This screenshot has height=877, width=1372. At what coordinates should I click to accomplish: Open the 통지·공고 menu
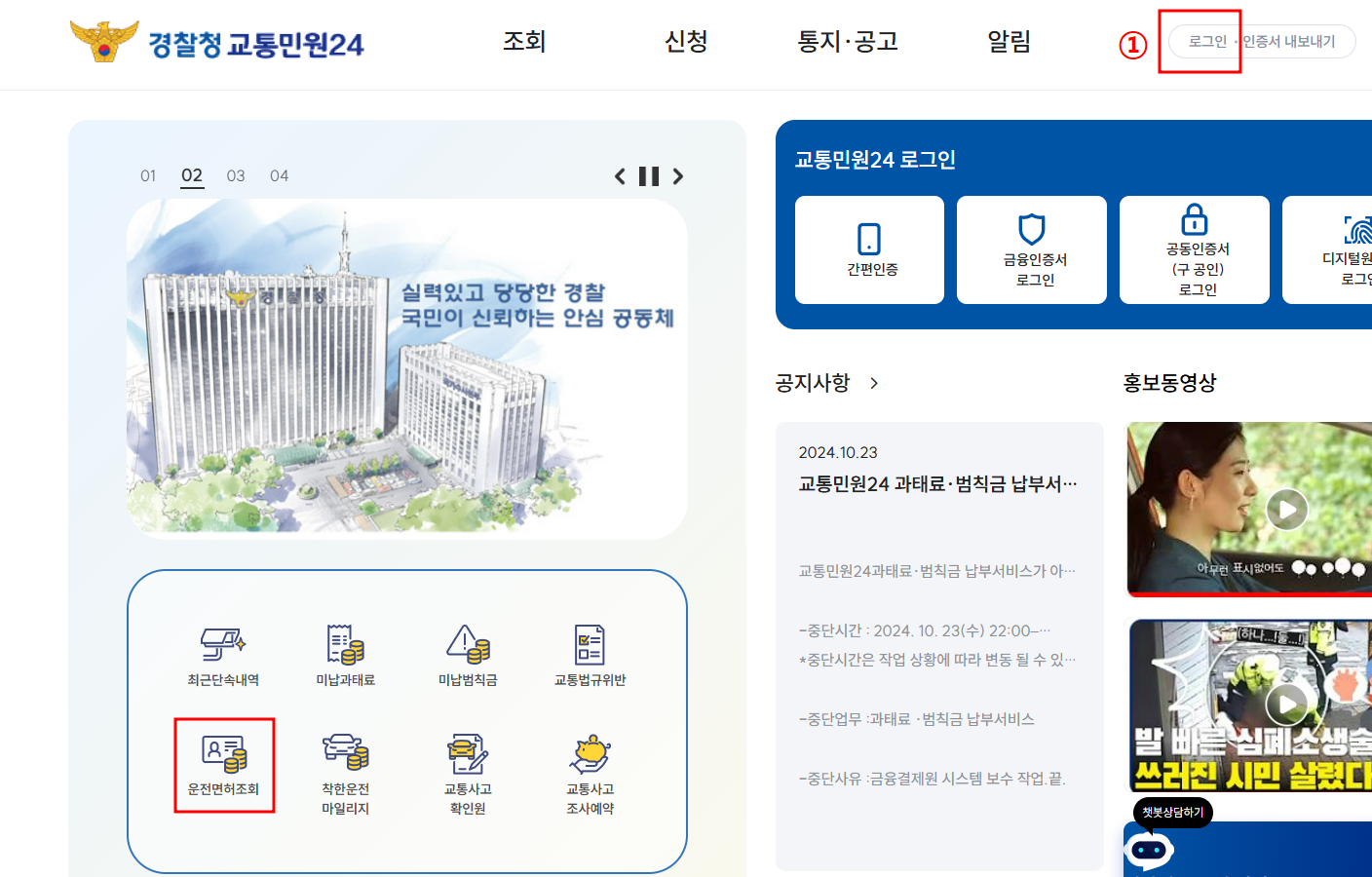point(848,42)
